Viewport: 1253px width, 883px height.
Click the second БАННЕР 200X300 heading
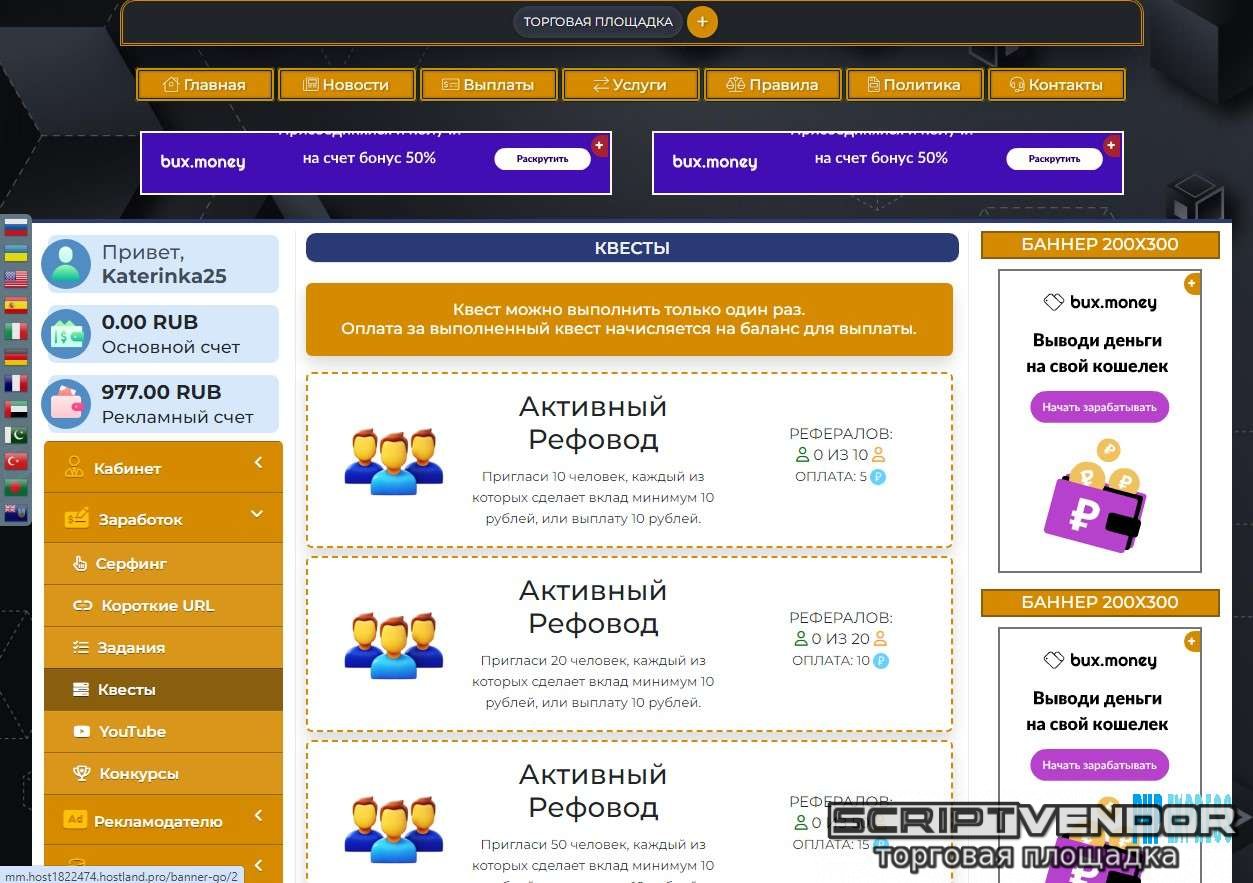point(1100,603)
